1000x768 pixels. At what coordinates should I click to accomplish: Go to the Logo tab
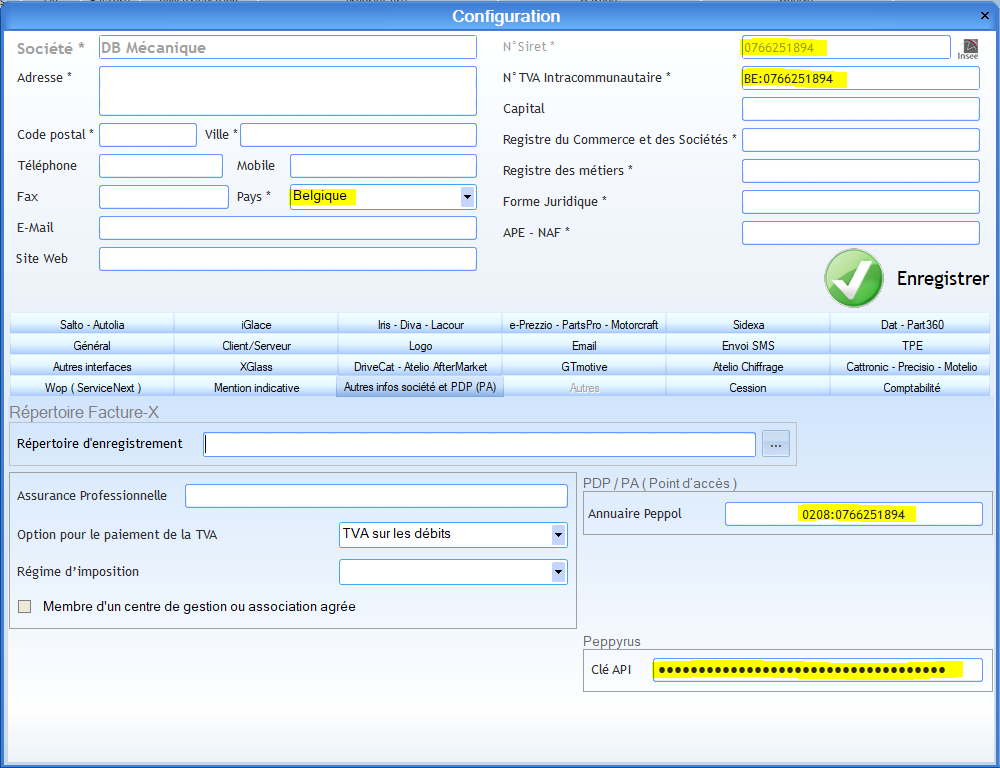[421, 346]
